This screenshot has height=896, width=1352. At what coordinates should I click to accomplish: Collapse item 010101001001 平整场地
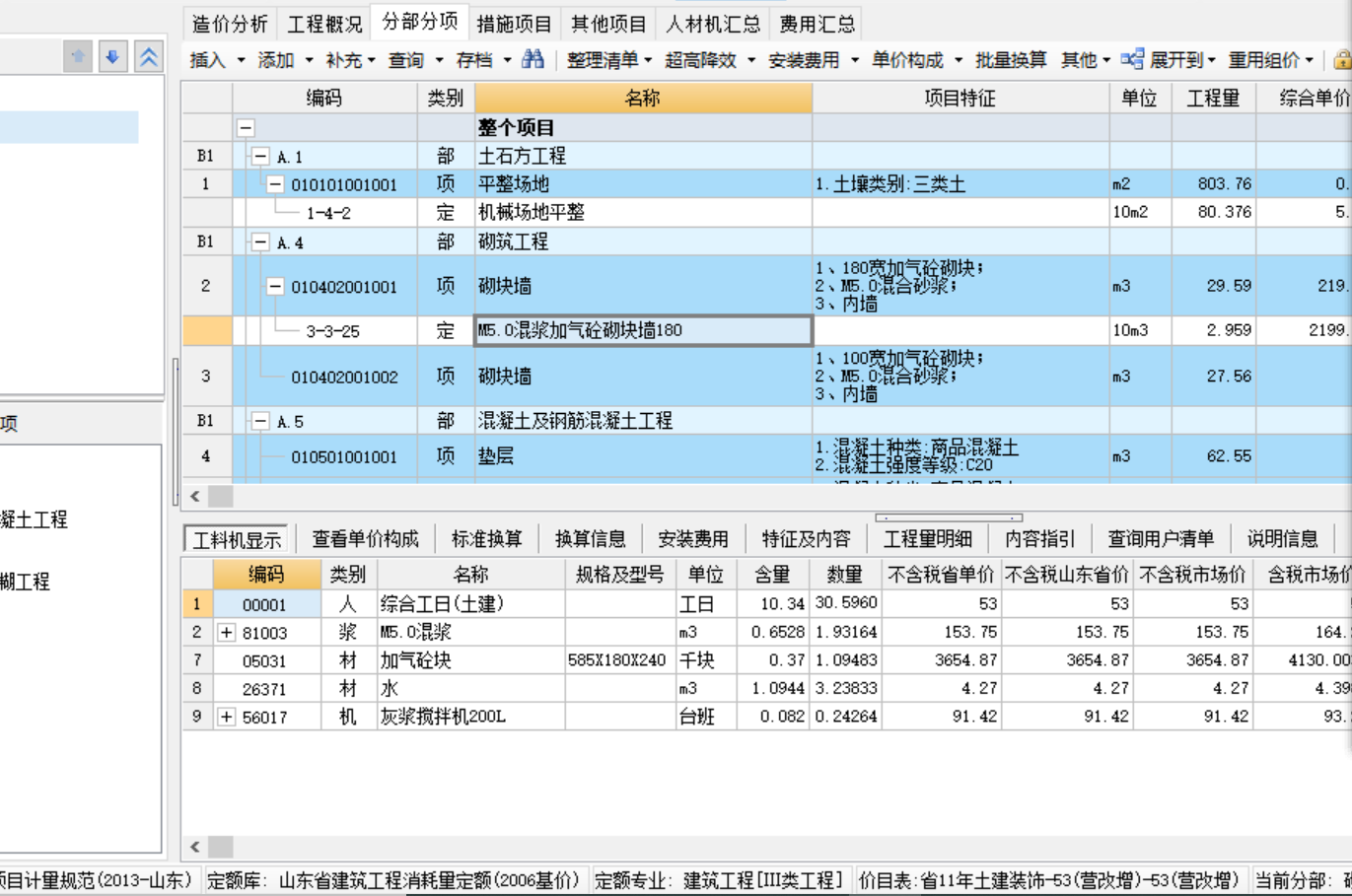pyautogui.click(x=275, y=184)
